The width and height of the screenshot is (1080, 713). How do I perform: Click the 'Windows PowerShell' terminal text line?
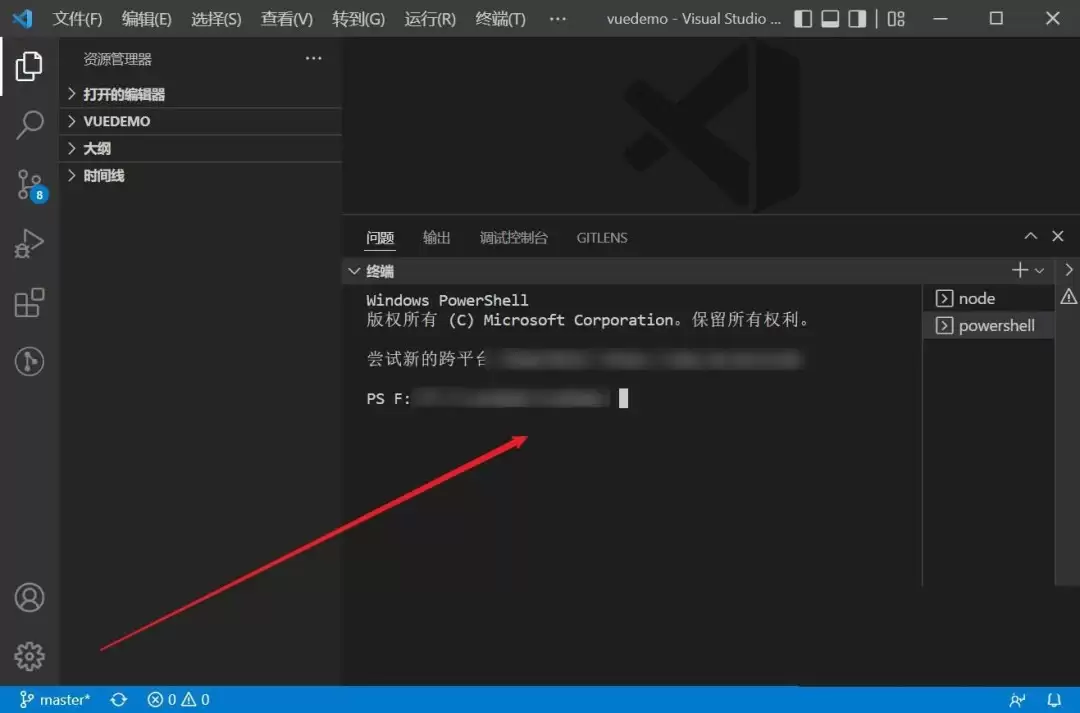pyautogui.click(x=447, y=300)
